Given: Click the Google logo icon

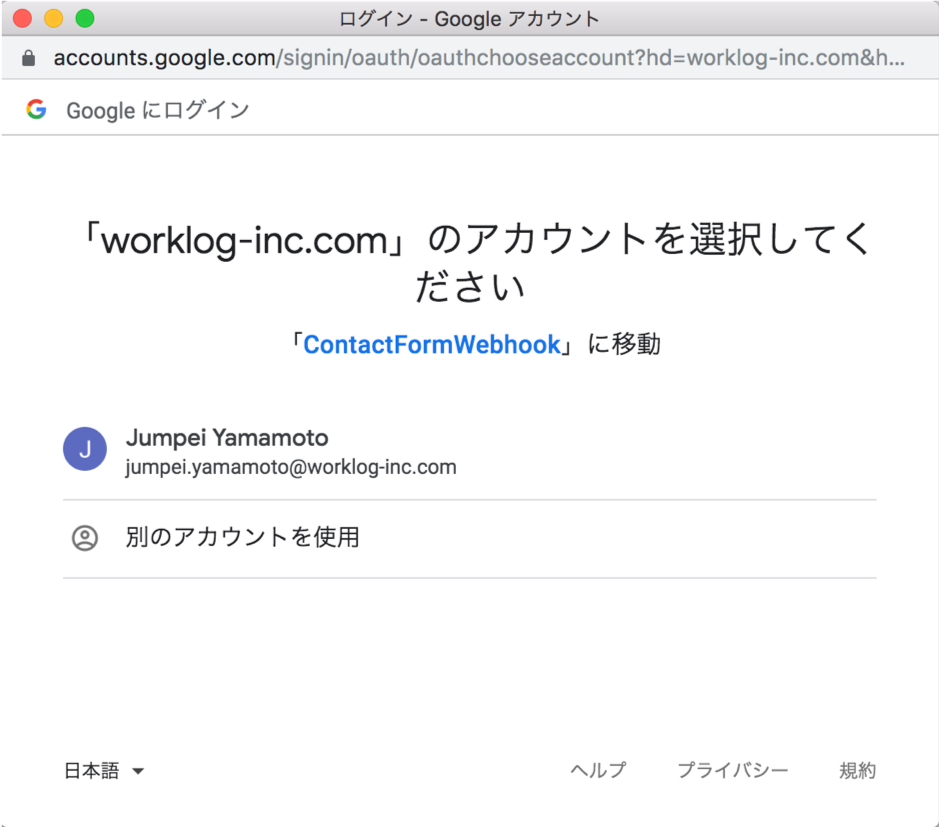Looking at the screenshot, I should point(37,110).
